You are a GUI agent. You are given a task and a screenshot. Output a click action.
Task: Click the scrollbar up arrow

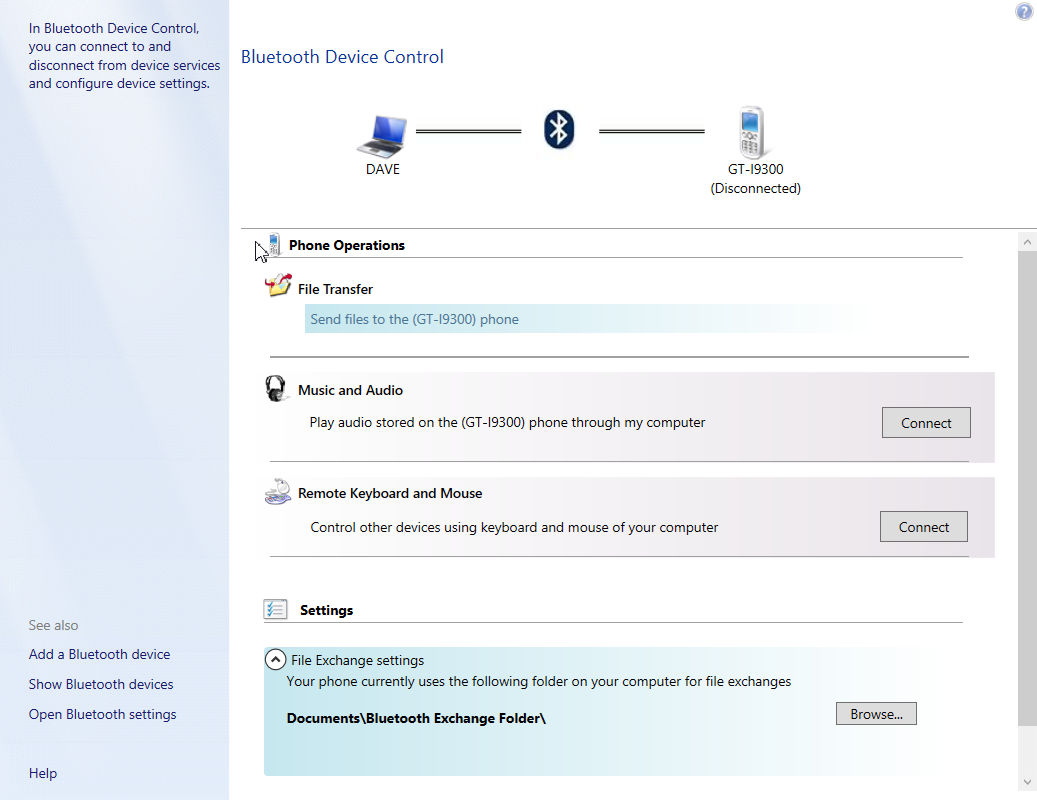(1027, 242)
